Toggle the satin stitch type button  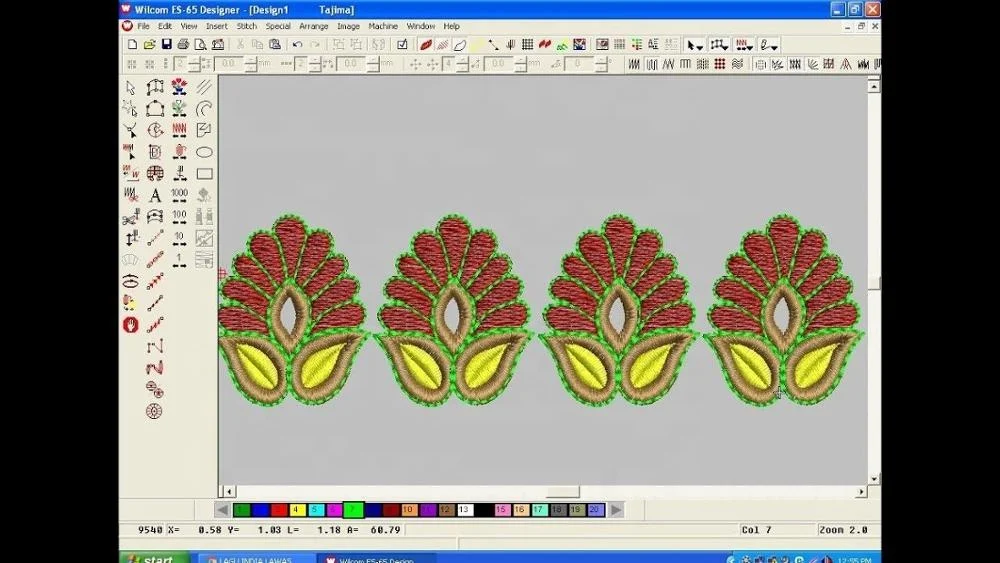coord(634,64)
